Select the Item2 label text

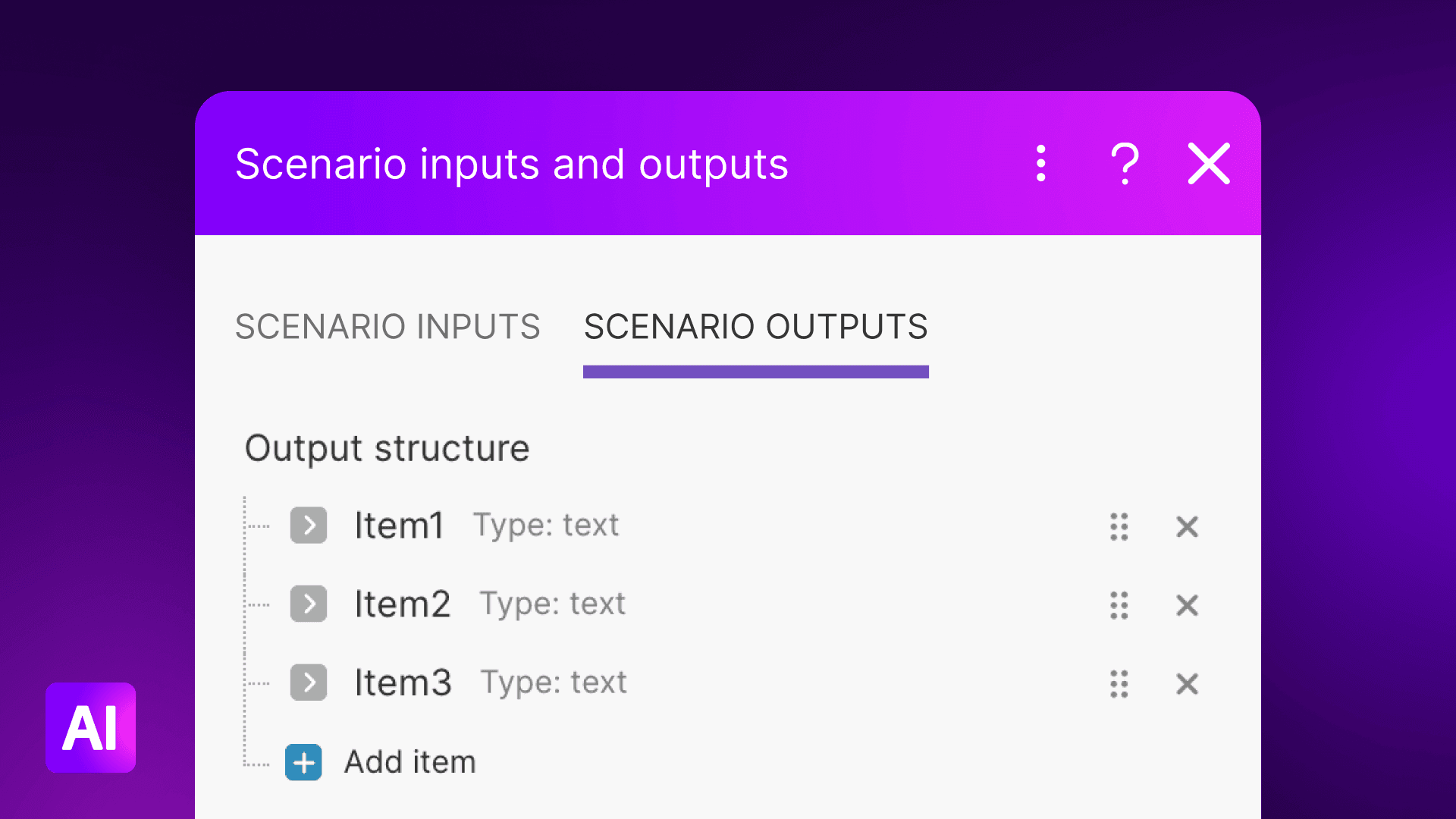click(403, 604)
